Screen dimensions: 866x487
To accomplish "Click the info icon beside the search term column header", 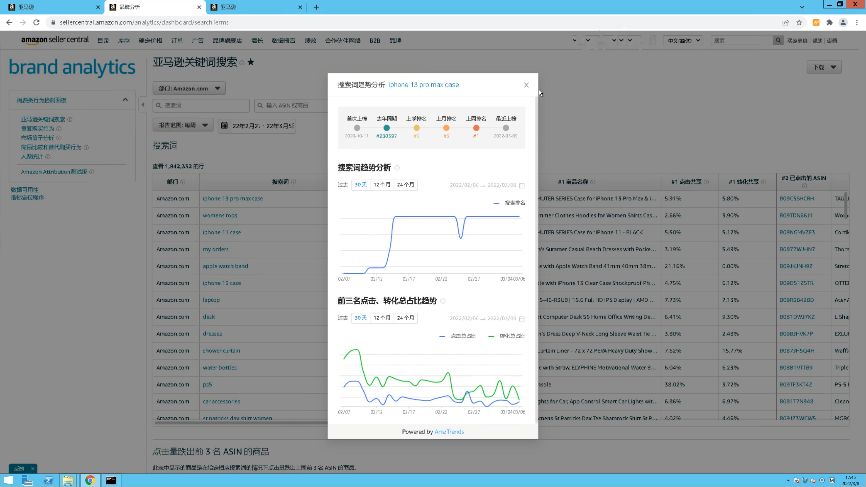I will [x=293, y=182].
